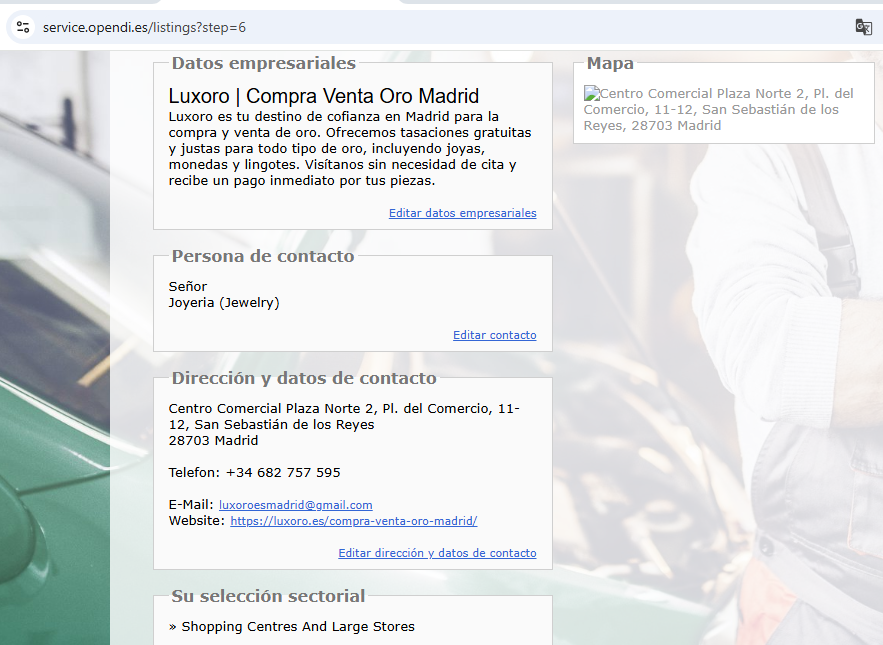Click the Editar datos empresariales link
The width and height of the screenshot is (883, 645).
click(x=462, y=213)
